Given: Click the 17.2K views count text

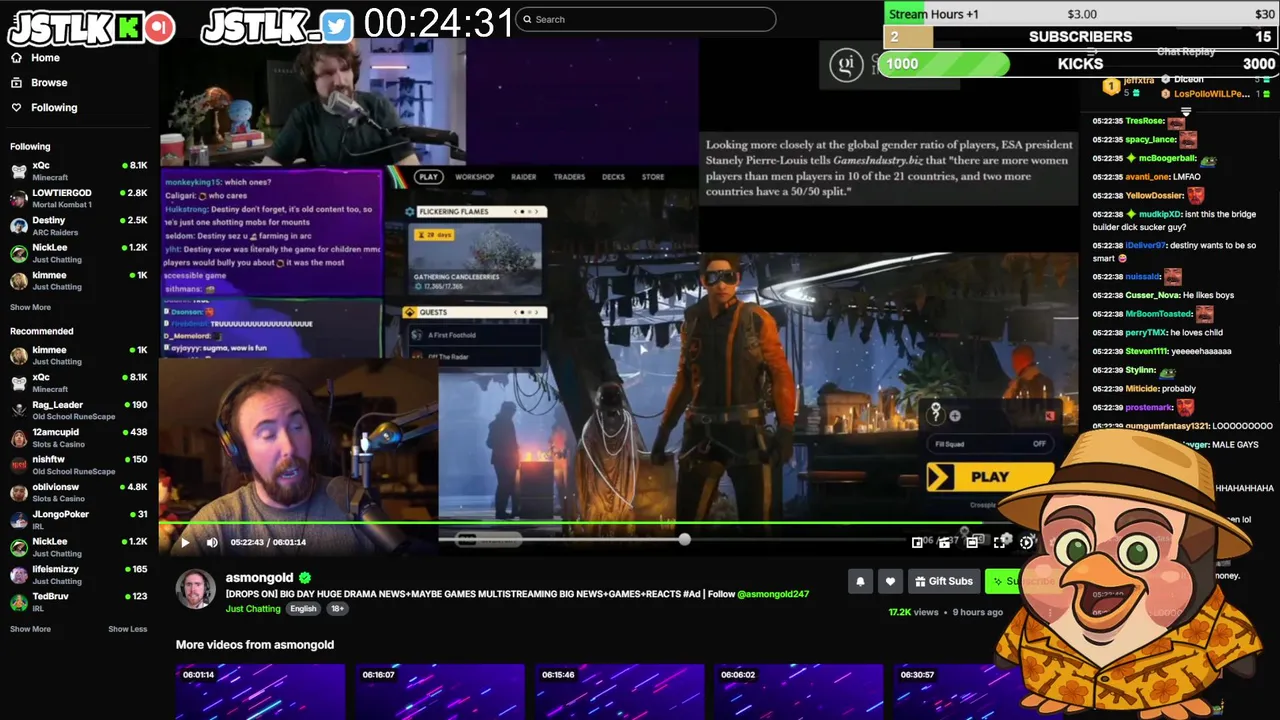Looking at the screenshot, I should point(913,612).
